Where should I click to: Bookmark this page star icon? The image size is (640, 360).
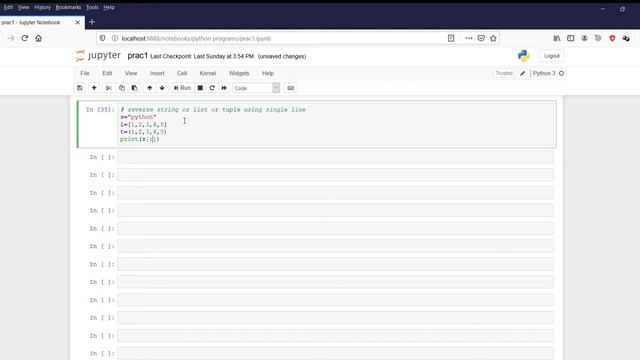pyautogui.click(x=493, y=38)
